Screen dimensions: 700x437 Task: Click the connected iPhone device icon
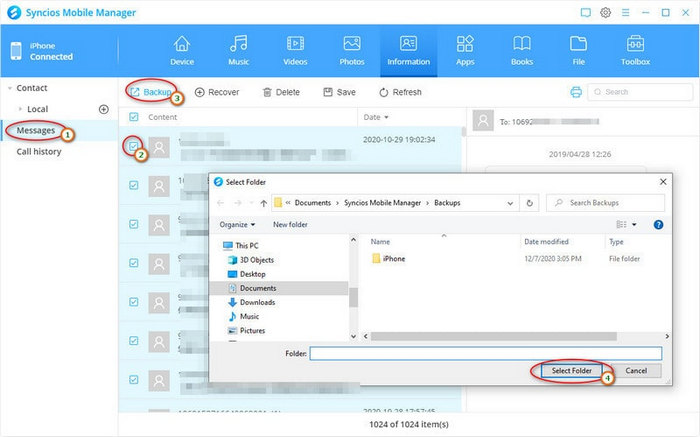tap(16, 51)
